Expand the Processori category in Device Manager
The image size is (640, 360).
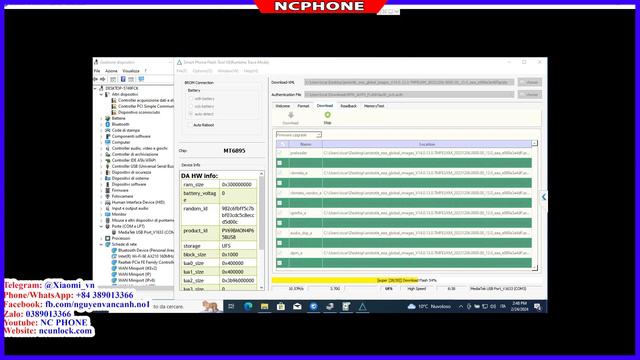coord(101,238)
